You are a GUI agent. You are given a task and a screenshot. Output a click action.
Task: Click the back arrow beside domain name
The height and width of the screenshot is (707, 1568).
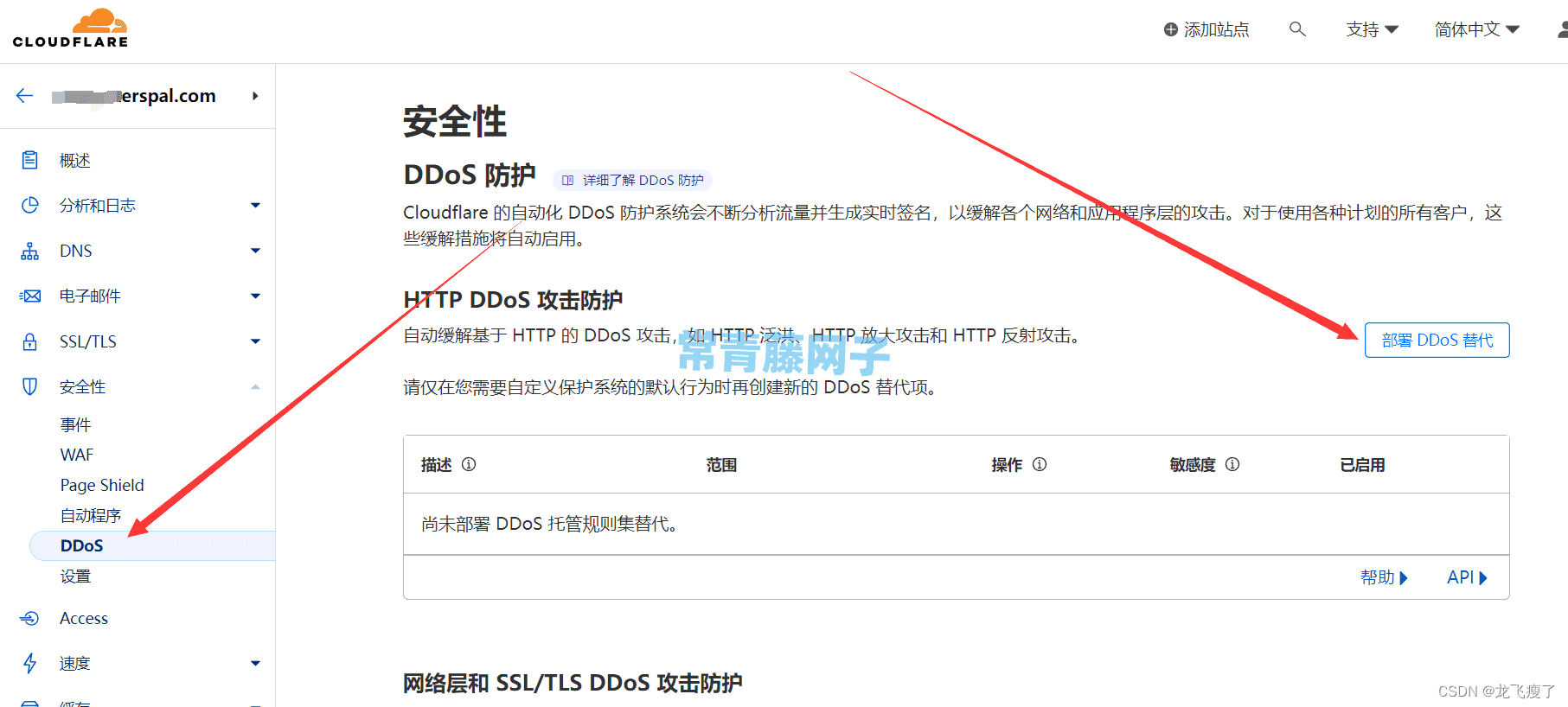pyautogui.click(x=24, y=96)
